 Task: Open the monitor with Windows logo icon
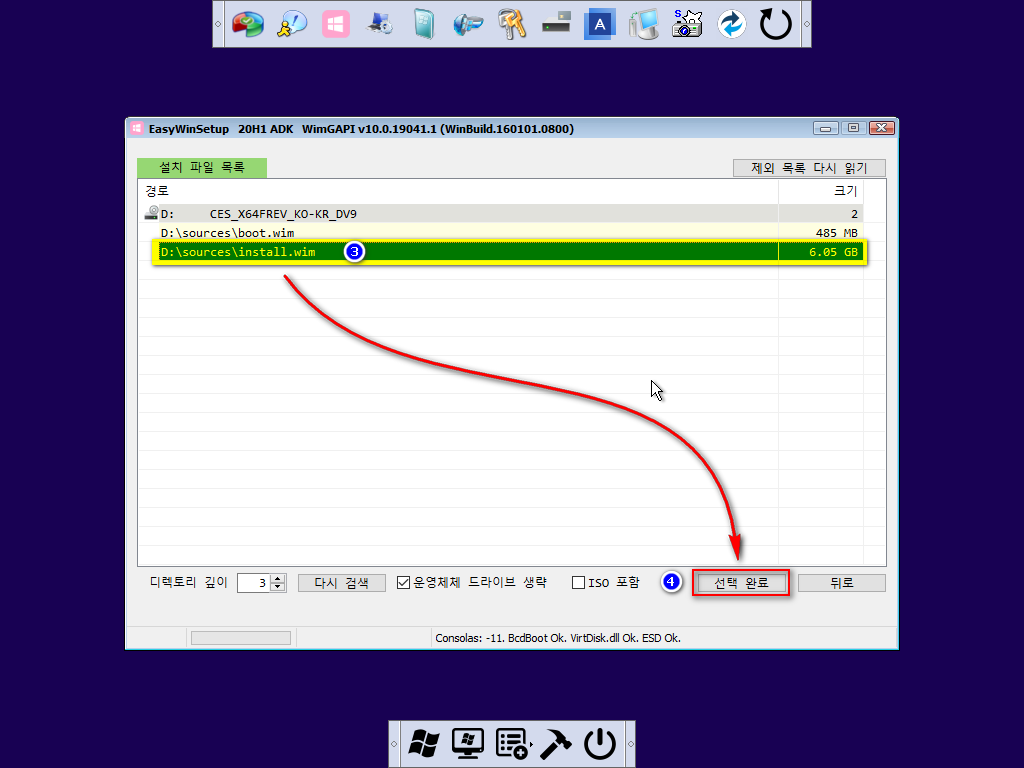(x=468, y=743)
